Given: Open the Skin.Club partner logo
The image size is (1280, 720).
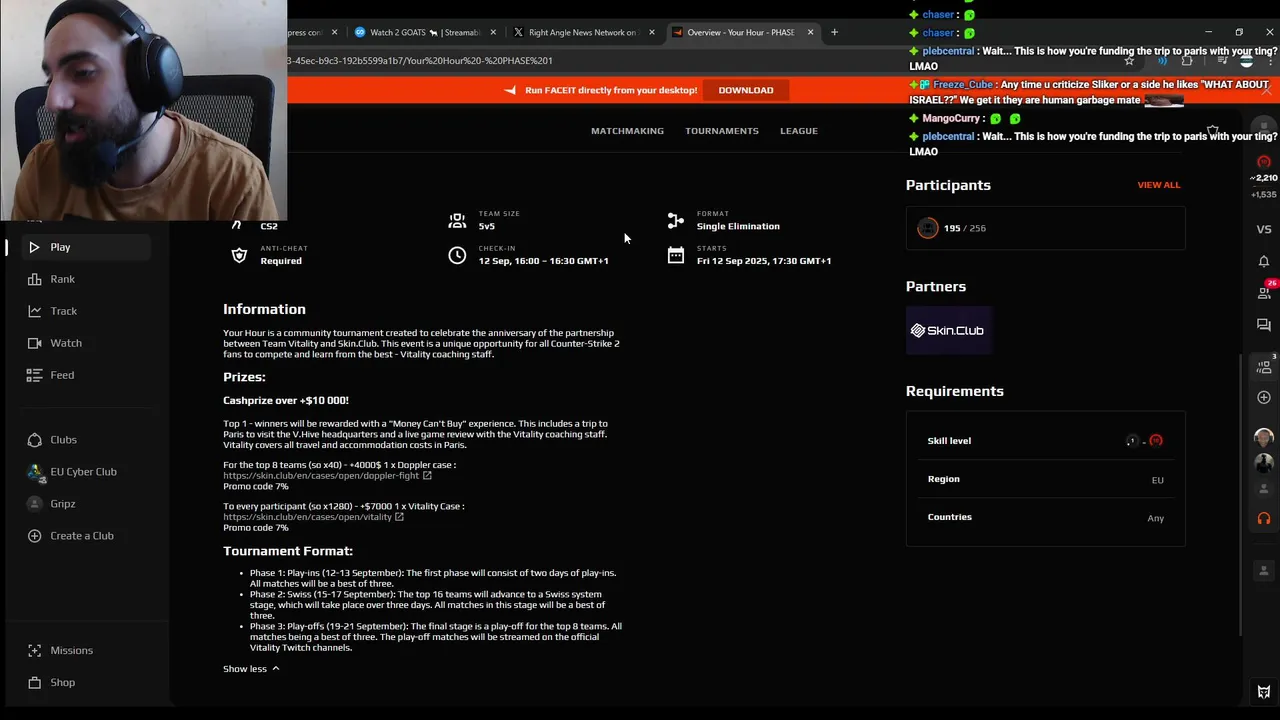Looking at the screenshot, I should click(x=948, y=330).
